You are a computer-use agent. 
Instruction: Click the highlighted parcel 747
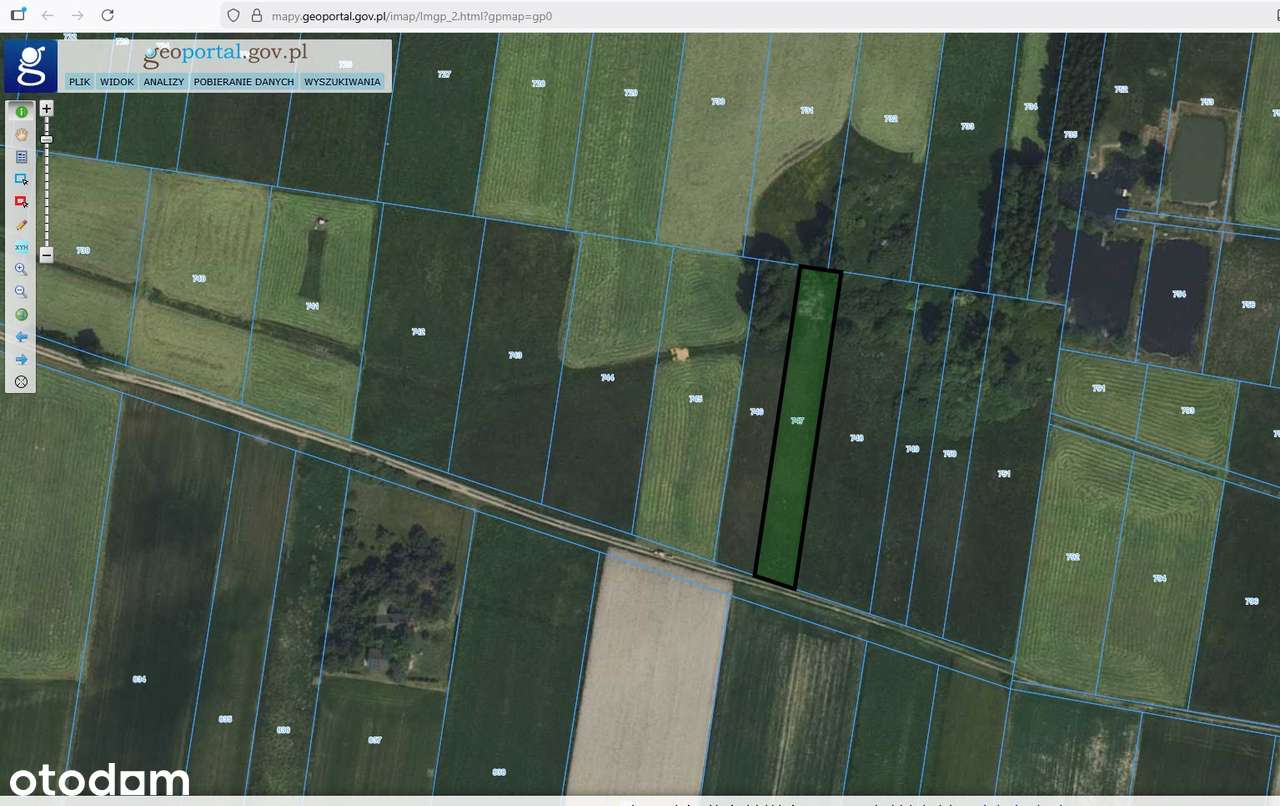797,428
